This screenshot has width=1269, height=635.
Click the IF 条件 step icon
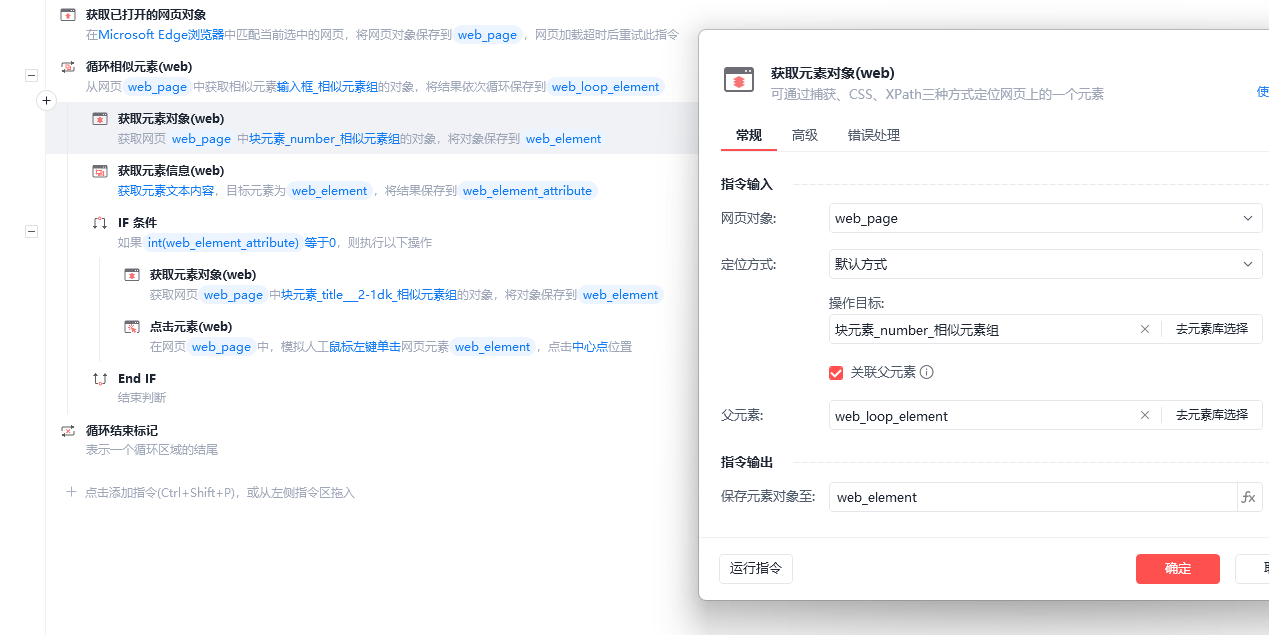pos(100,223)
